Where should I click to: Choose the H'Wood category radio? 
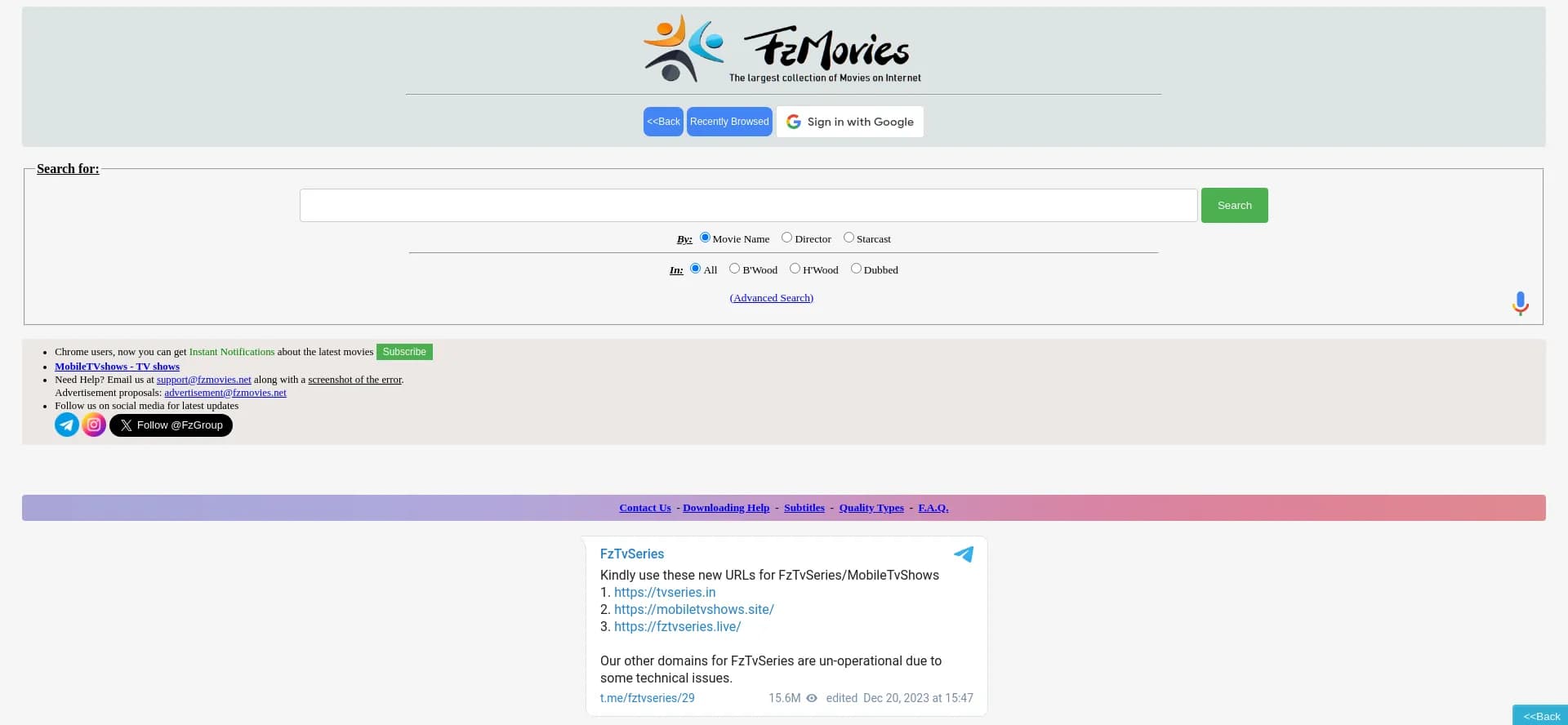click(795, 269)
